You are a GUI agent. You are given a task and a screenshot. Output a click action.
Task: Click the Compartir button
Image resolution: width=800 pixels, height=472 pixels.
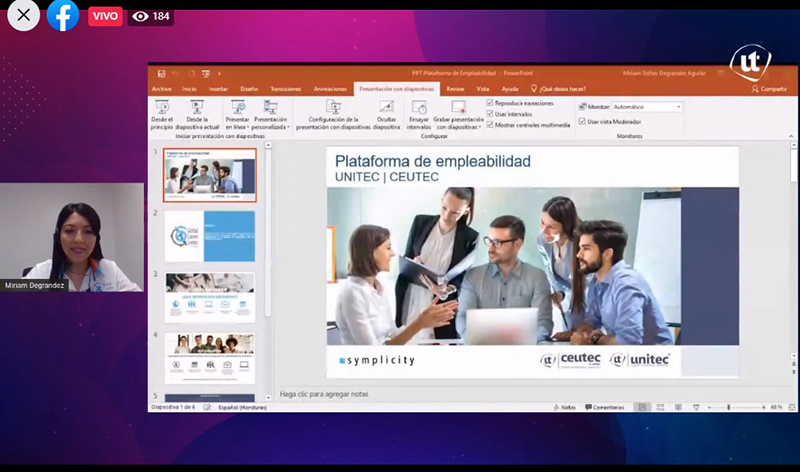pos(768,89)
